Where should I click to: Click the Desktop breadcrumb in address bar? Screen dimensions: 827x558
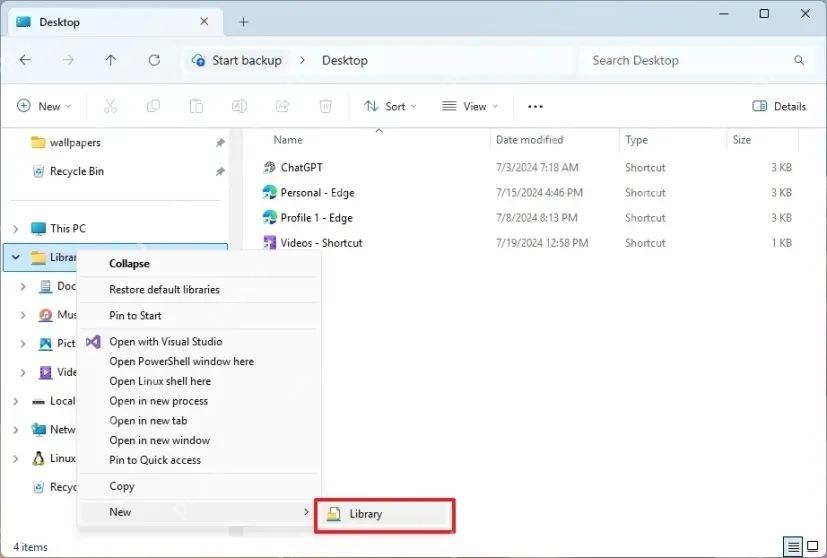[x=345, y=61]
